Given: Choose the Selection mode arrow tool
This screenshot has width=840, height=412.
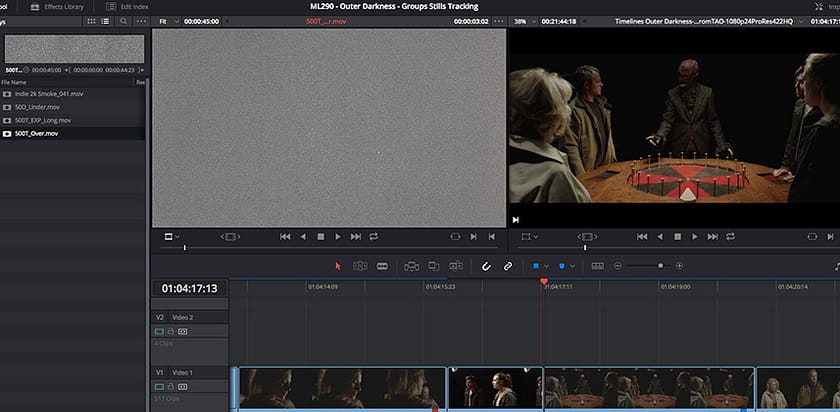Looking at the screenshot, I should pos(338,266).
